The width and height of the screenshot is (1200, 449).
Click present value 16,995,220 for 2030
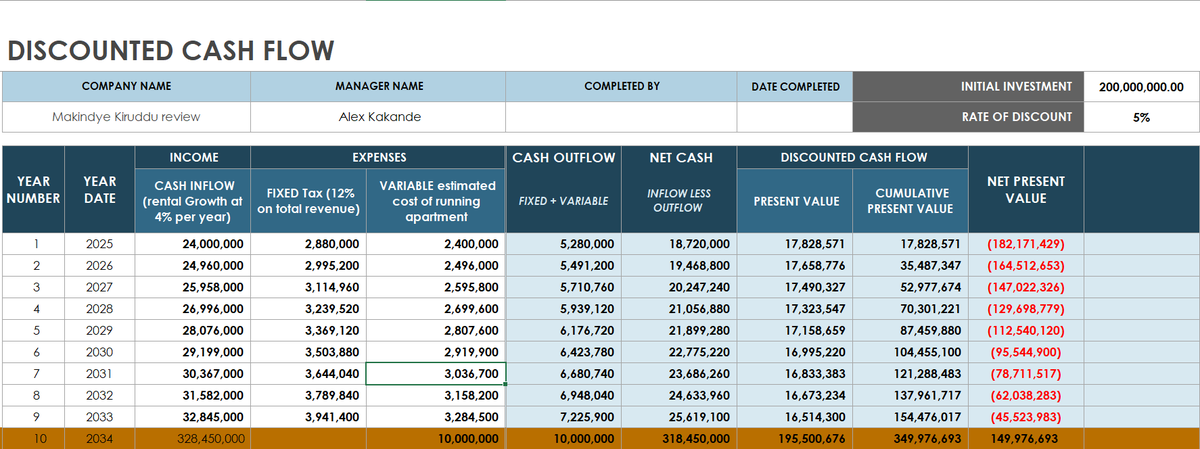click(x=794, y=352)
